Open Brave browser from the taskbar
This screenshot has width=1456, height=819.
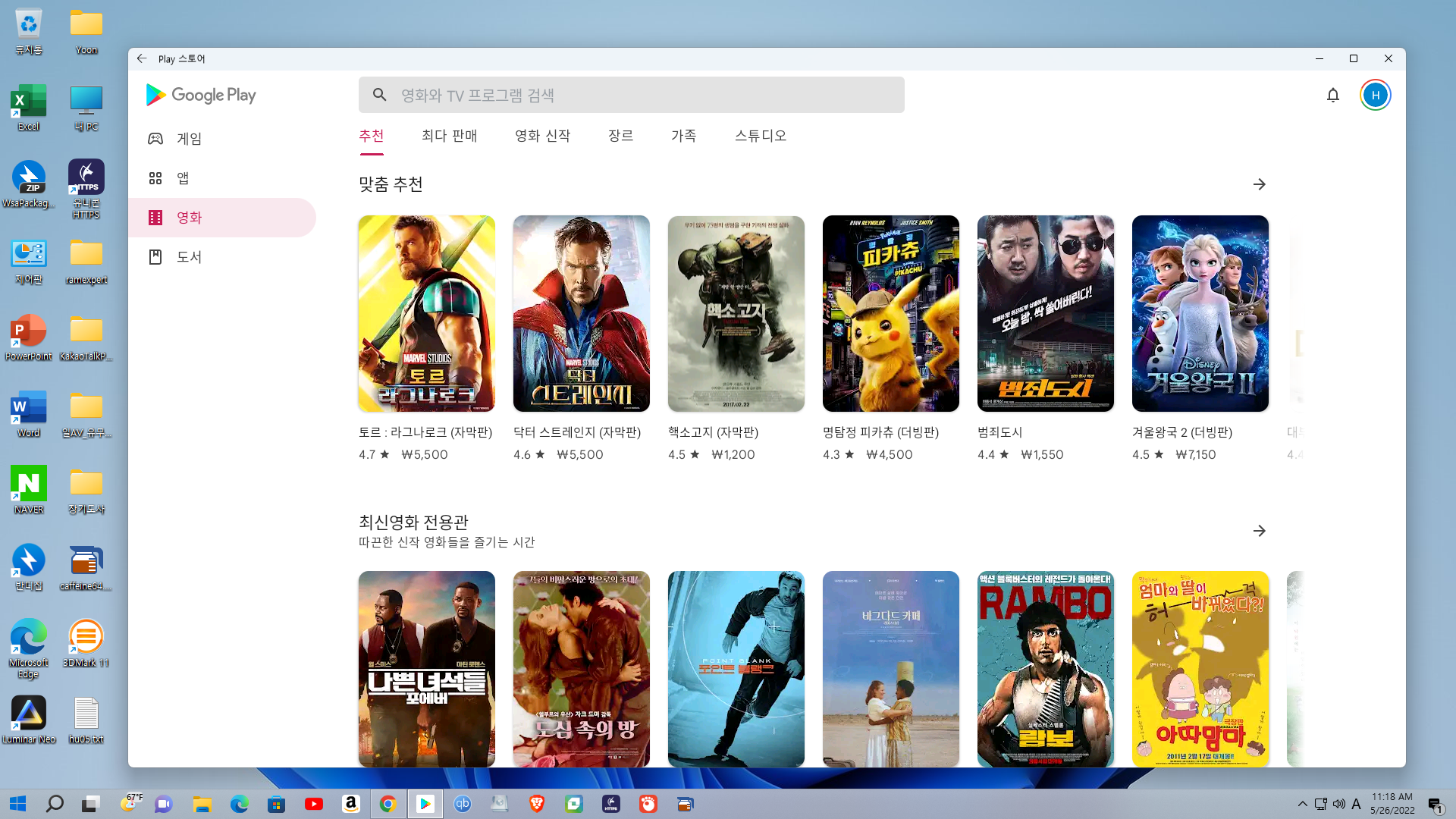537,804
